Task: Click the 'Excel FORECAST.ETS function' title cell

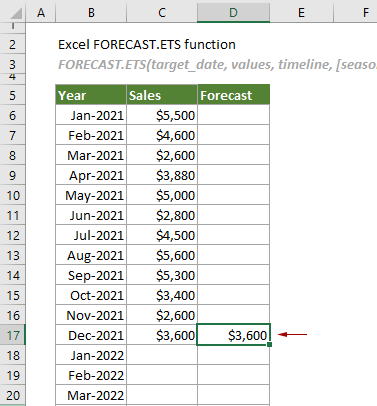Action: tap(147, 44)
